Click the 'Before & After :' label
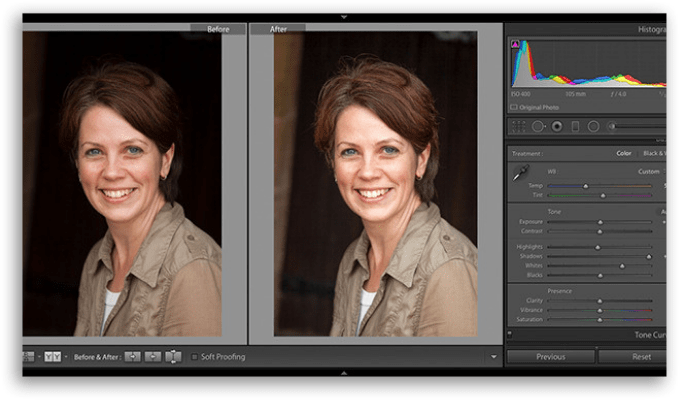The width and height of the screenshot is (700, 400). 96,357
